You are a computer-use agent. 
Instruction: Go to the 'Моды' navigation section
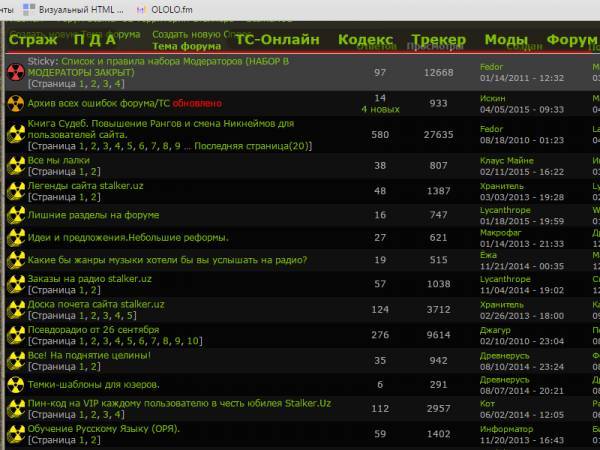coord(506,40)
